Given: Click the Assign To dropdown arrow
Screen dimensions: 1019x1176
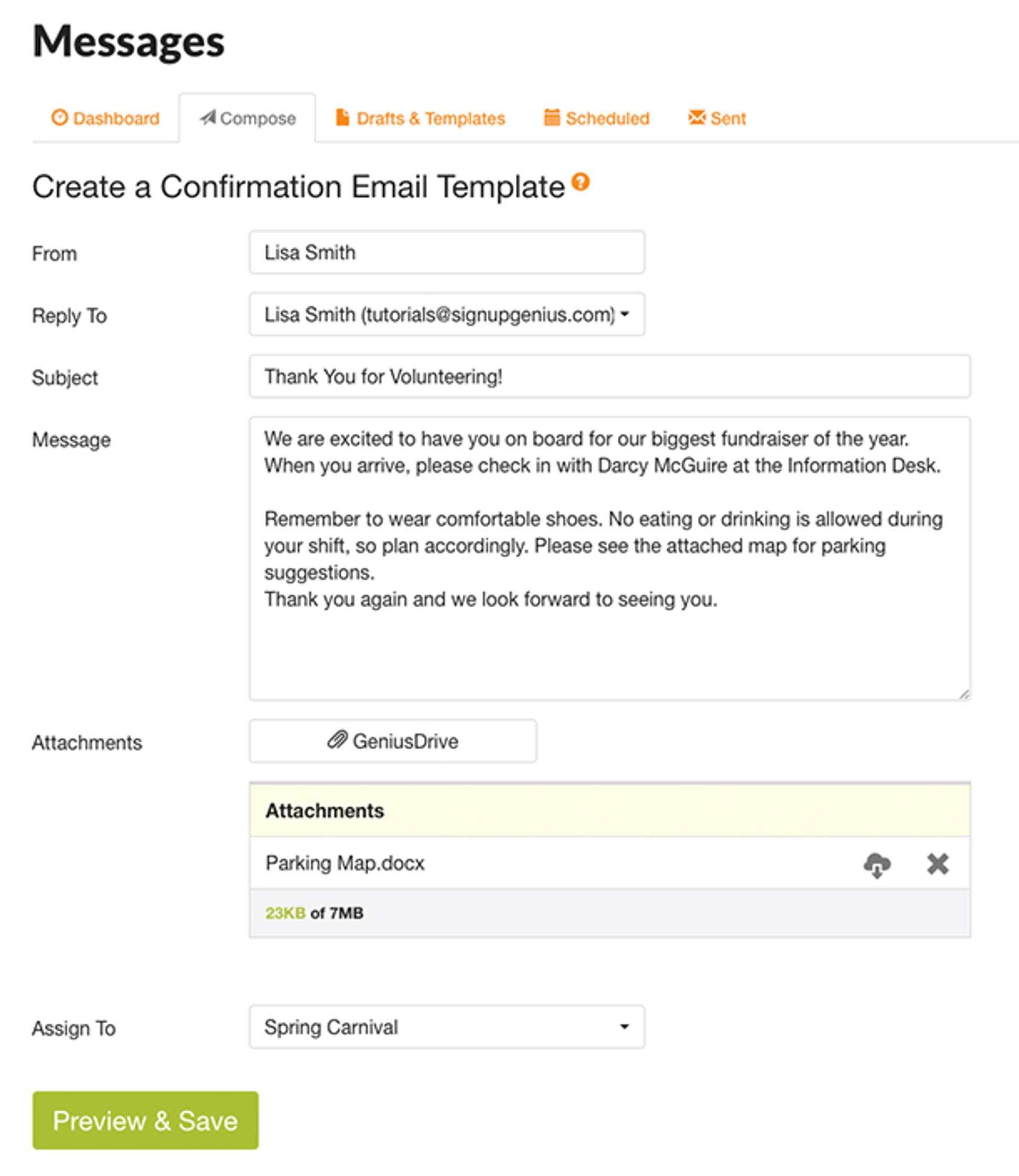Looking at the screenshot, I should click(x=624, y=1026).
